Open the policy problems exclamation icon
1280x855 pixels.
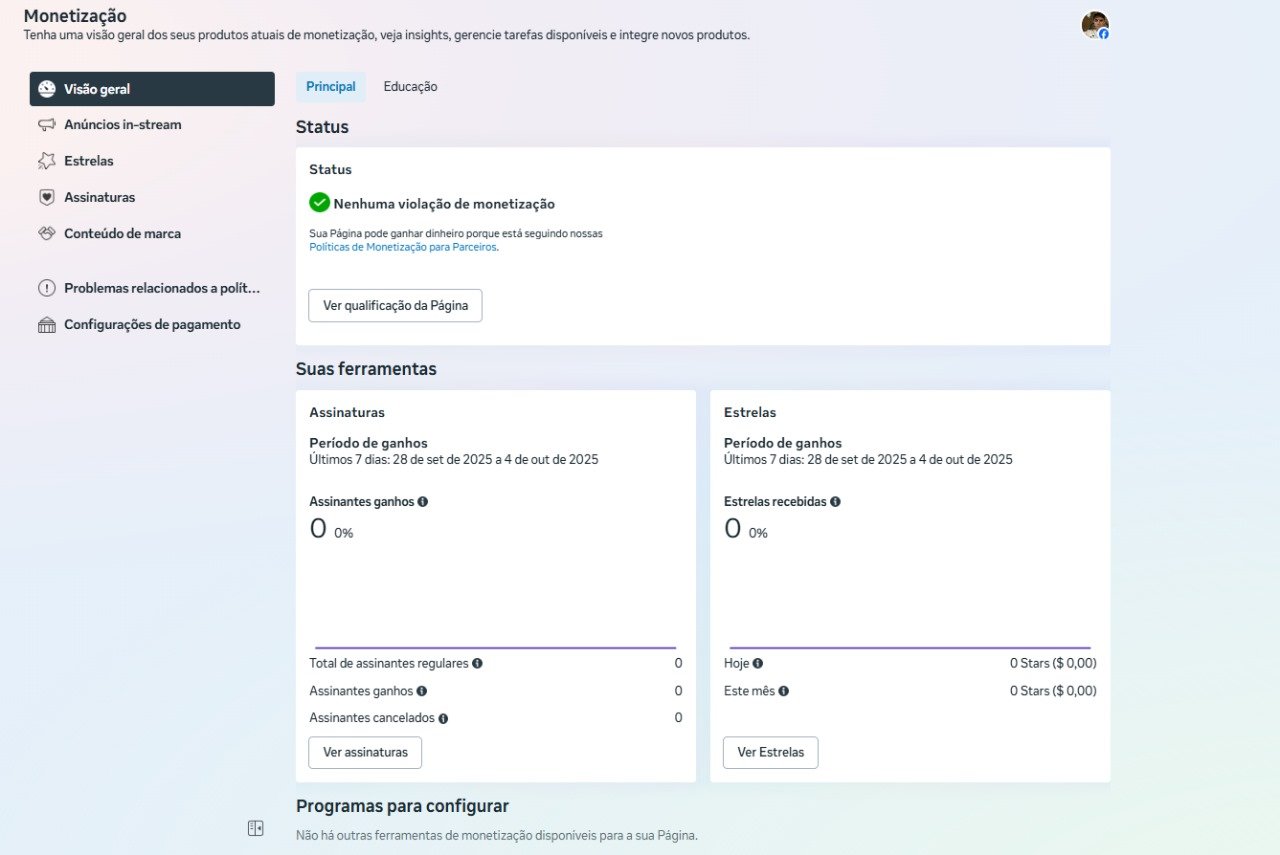coord(47,288)
